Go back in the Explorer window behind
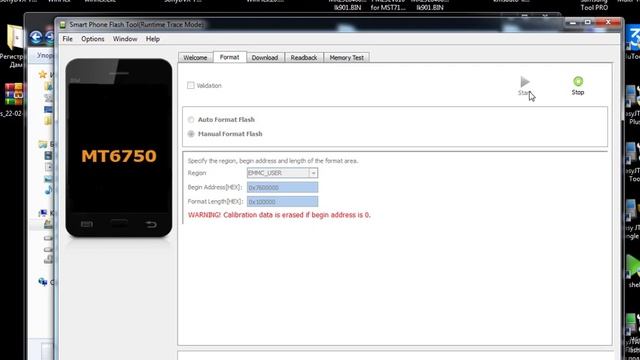This screenshot has height=360, width=640. [x=36, y=38]
